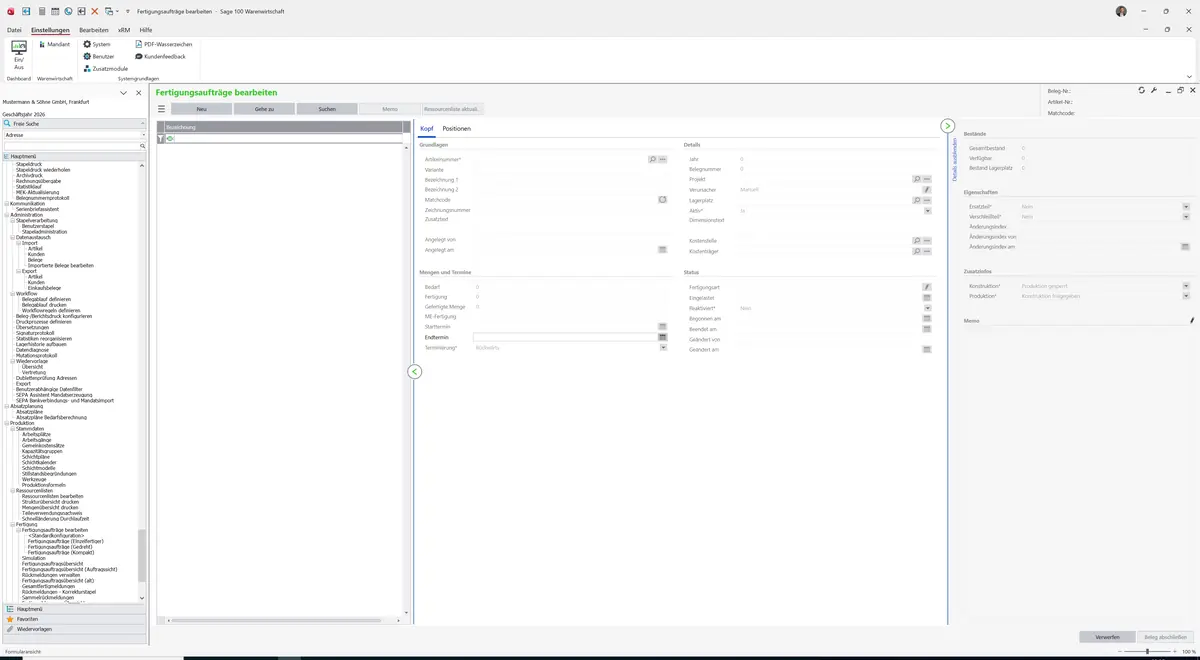Click the refresh icon beside Matchcode field
The image size is (1200, 660).
click(662, 200)
